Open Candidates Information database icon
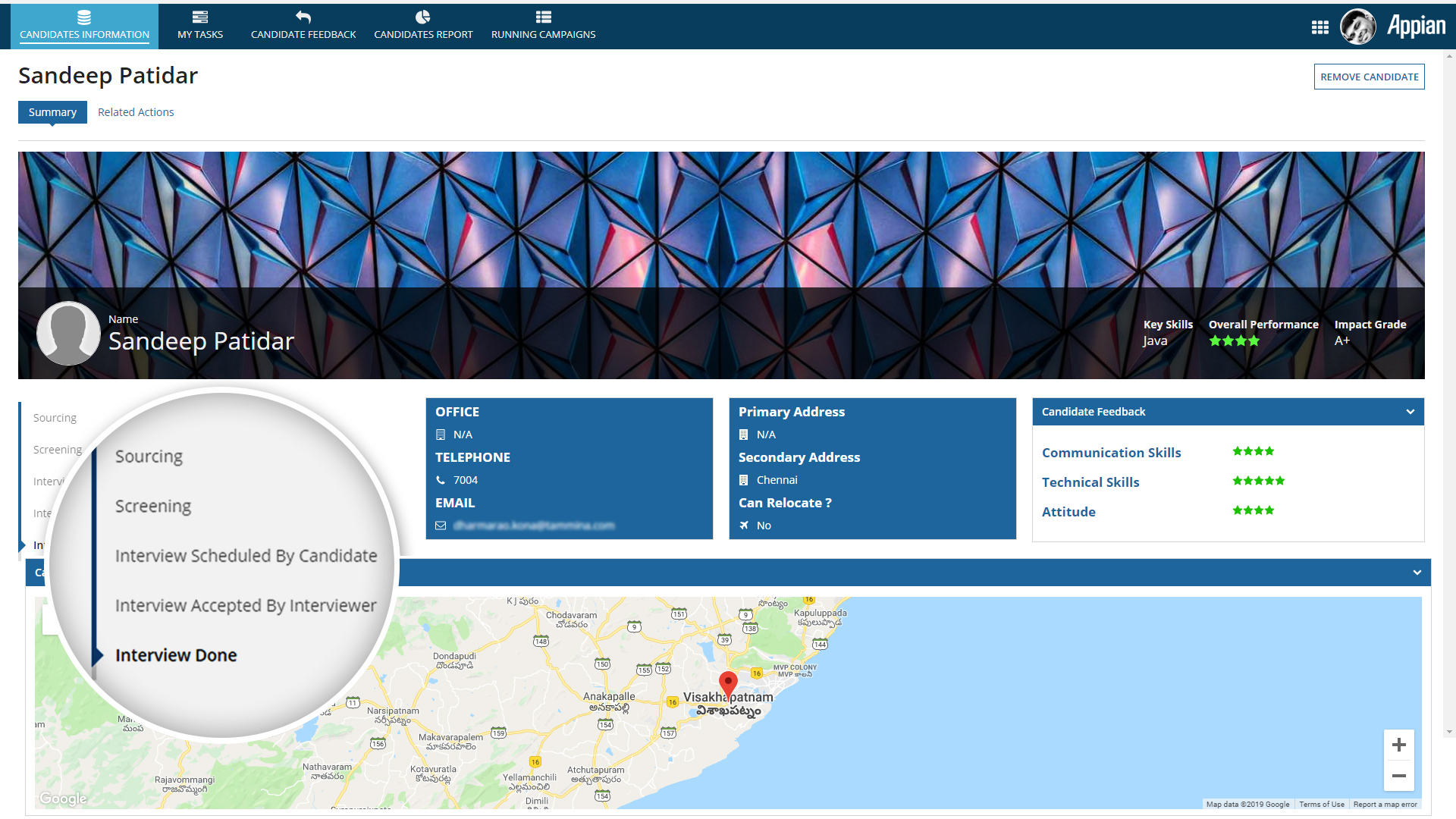The width and height of the screenshot is (1456, 819). 84,17
